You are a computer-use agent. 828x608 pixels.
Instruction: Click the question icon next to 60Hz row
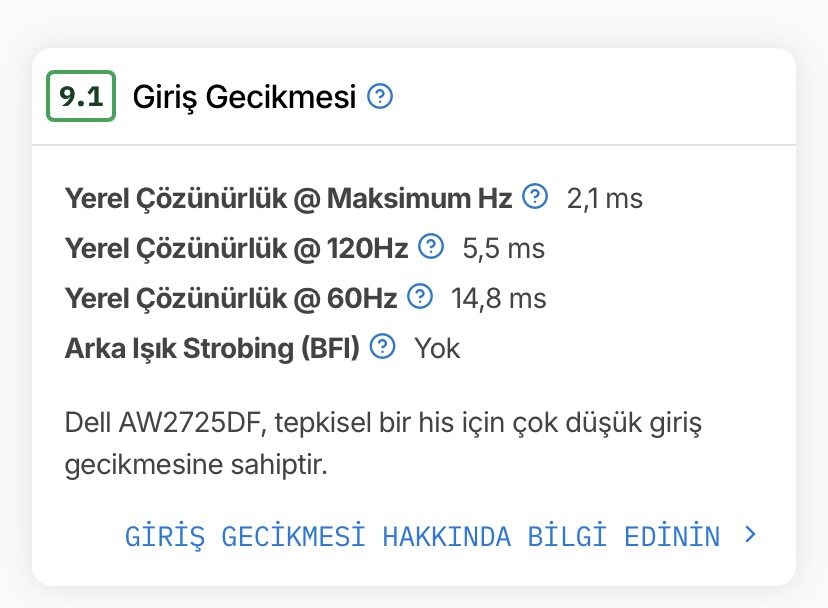pyautogui.click(x=421, y=296)
